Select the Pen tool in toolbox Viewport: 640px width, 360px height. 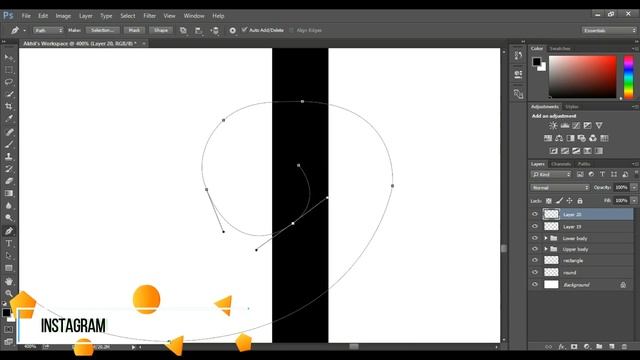(x=9, y=231)
